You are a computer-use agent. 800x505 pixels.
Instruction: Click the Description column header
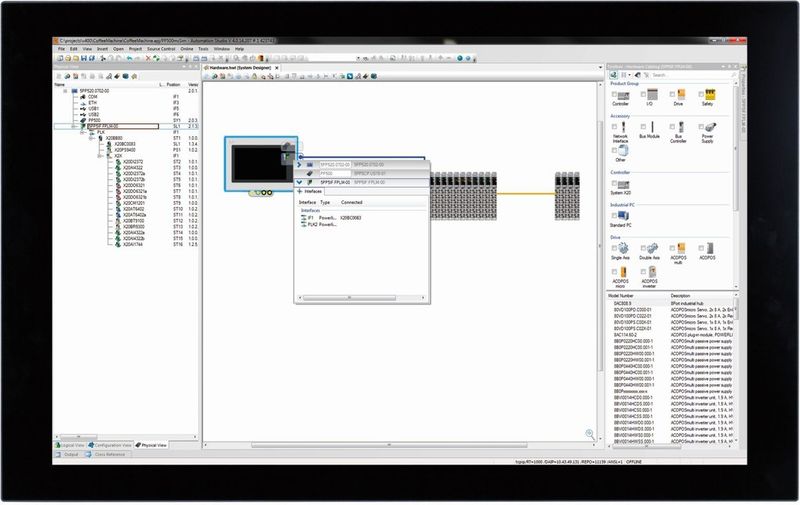680,296
